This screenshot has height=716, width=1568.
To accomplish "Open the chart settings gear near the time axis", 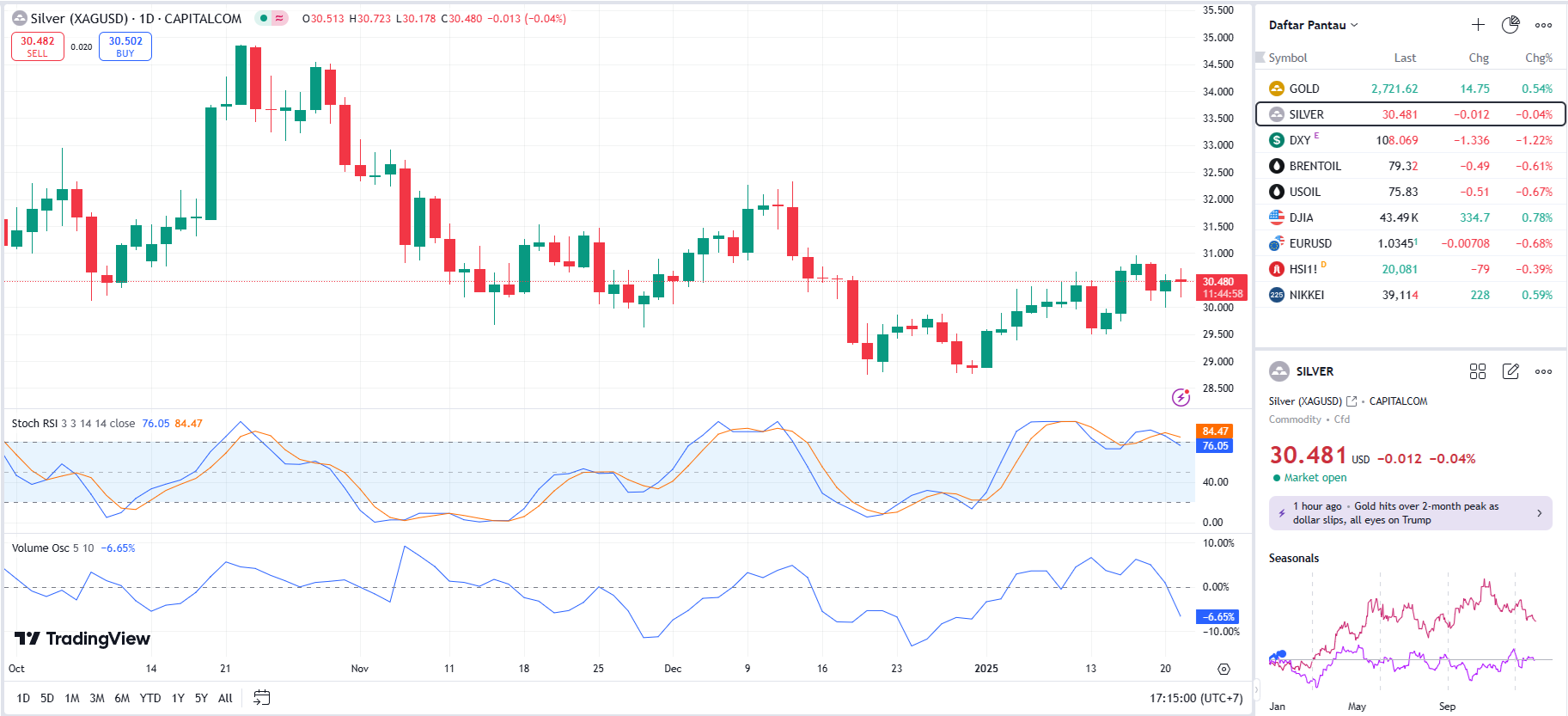I will pos(1223,669).
